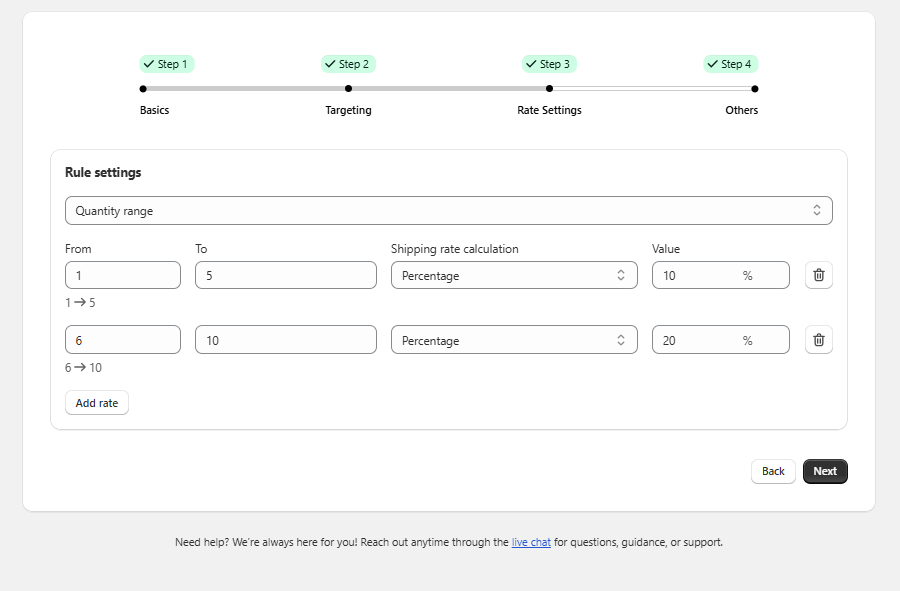The height and width of the screenshot is (591, 900).
Task: Click the Step 3 checkmark badge
Action: click(x=549, y=64)
